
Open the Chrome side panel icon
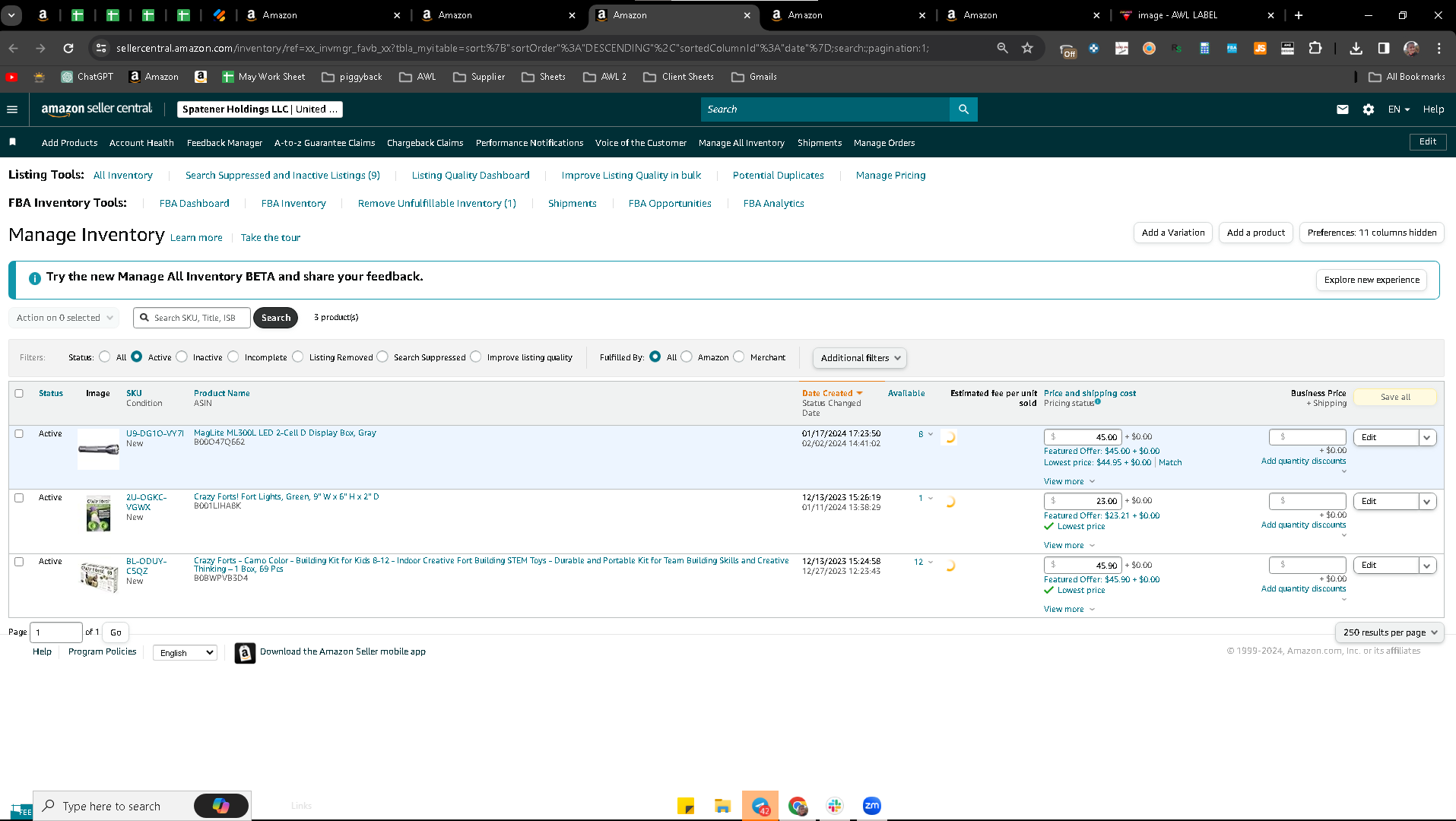click(1384, 48)
